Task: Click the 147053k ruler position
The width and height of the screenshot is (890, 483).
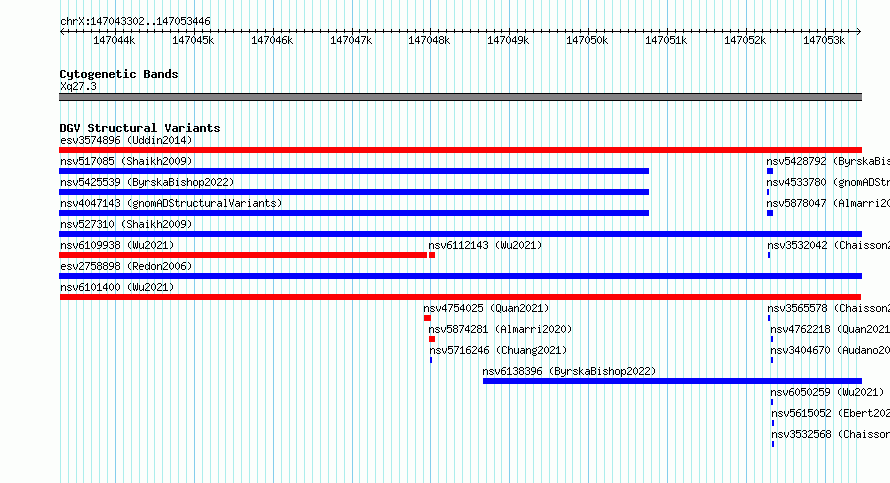Action: (x=824, y=40)
